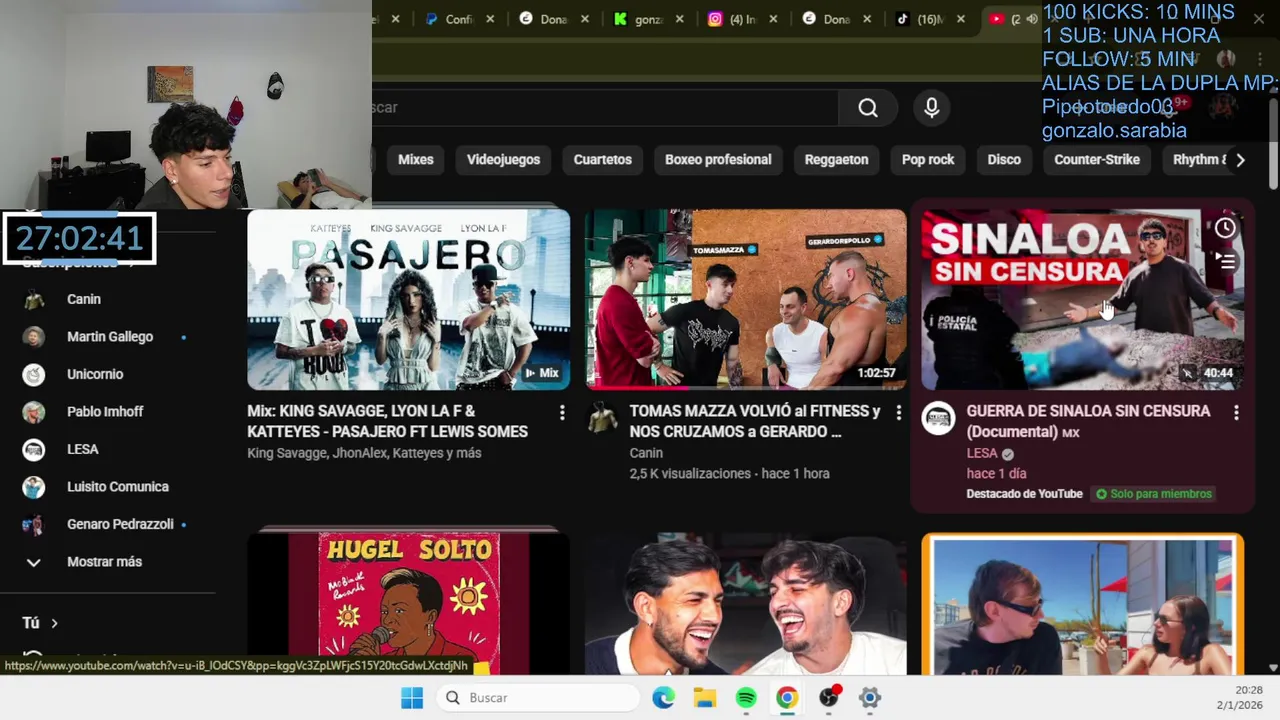The height and width of the screenshot is (720, 1280).
Task: Open the TOMAS MAZZA VOLVIÓ al FITNESS title
Action: tap(755, 421)
